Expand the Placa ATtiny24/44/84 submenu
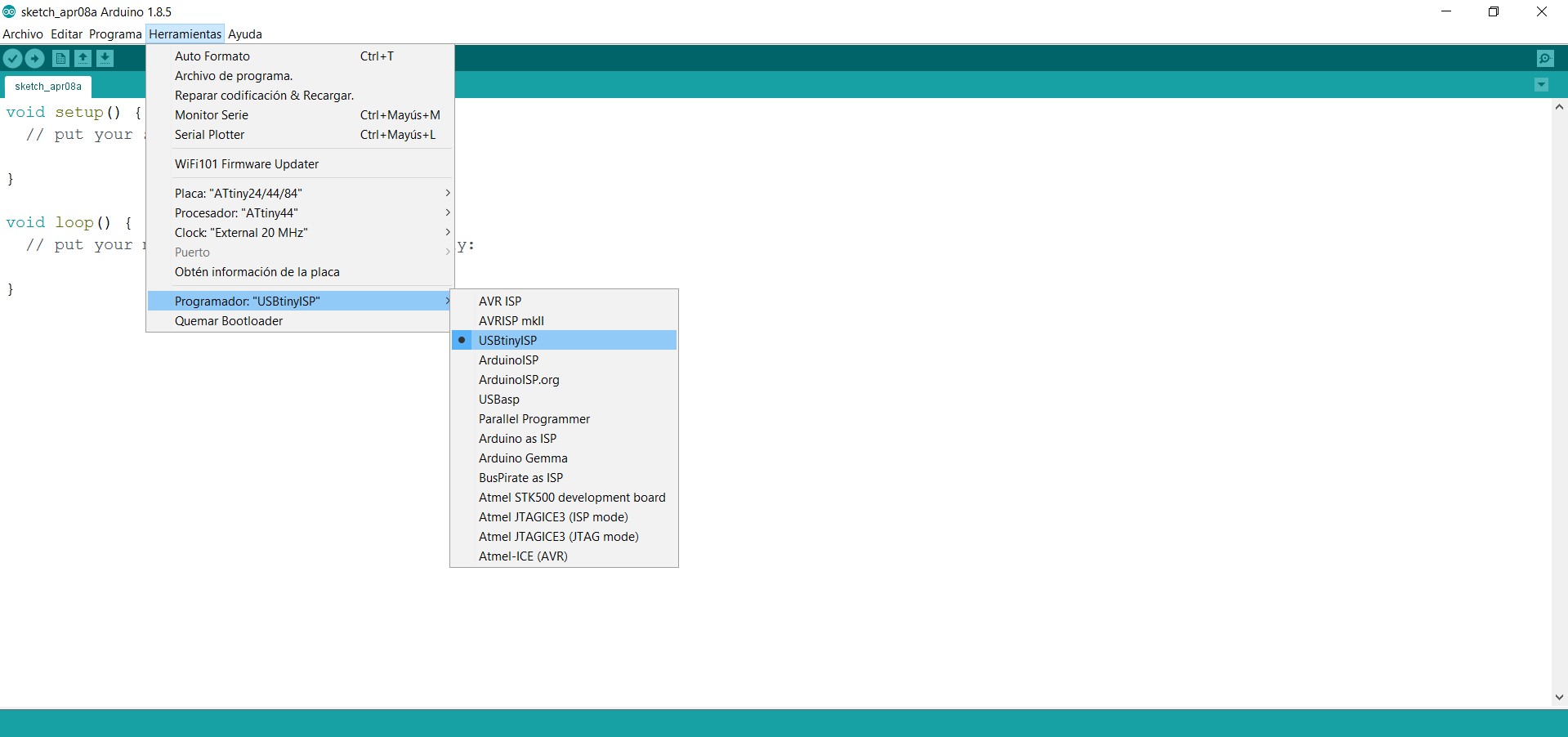 coord(300,193)
